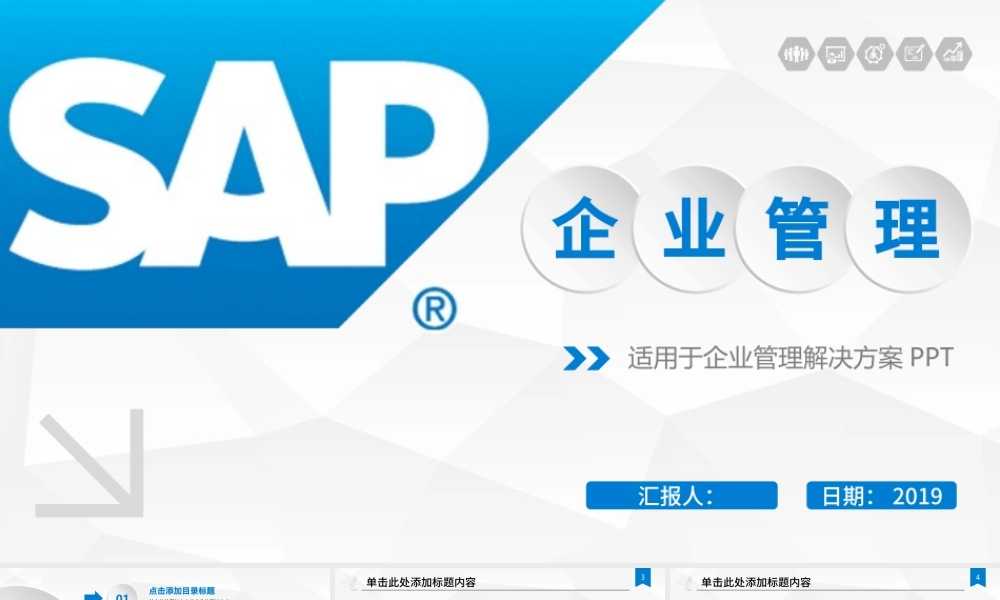The height and width of the screenshot is (600, 1000).
Task: Open the slide thumbnail with 点击添加目录标题
Action: [165, 584]
